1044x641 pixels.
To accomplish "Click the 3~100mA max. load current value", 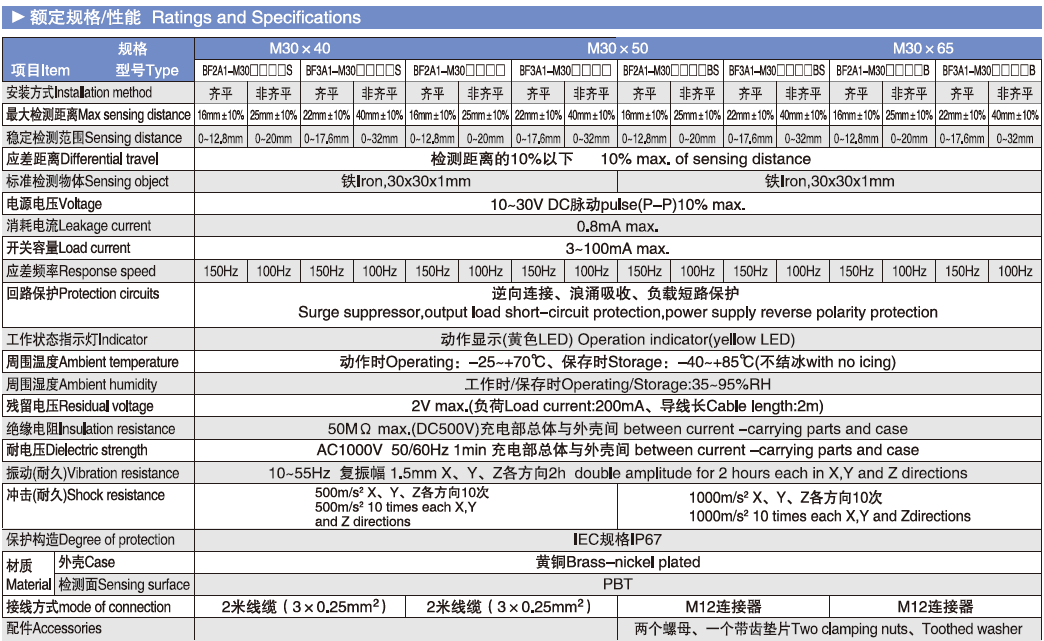I will pyautogui.click(x=617, y=248).
